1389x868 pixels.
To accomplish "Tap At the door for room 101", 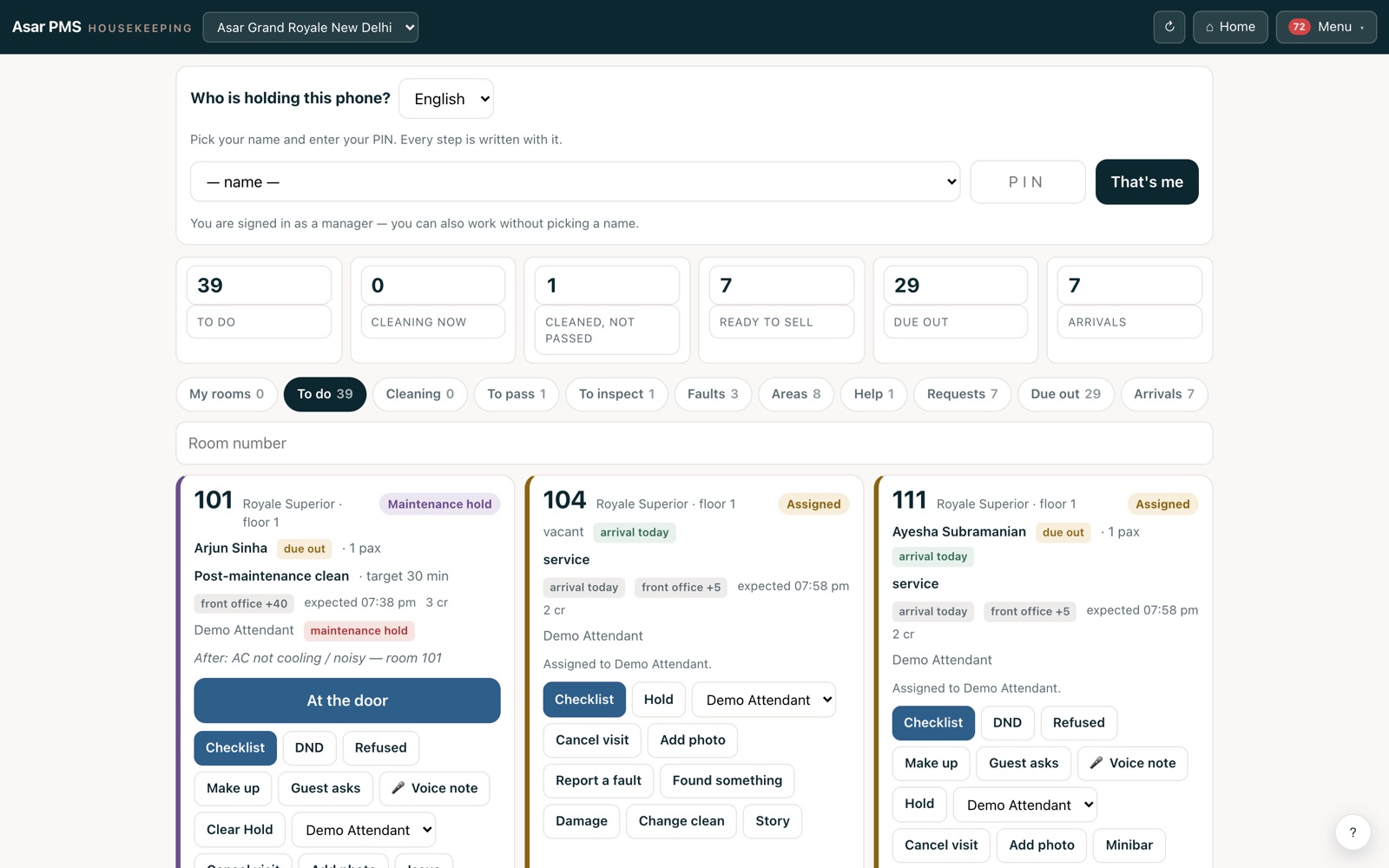I will [x=347, y=700].
